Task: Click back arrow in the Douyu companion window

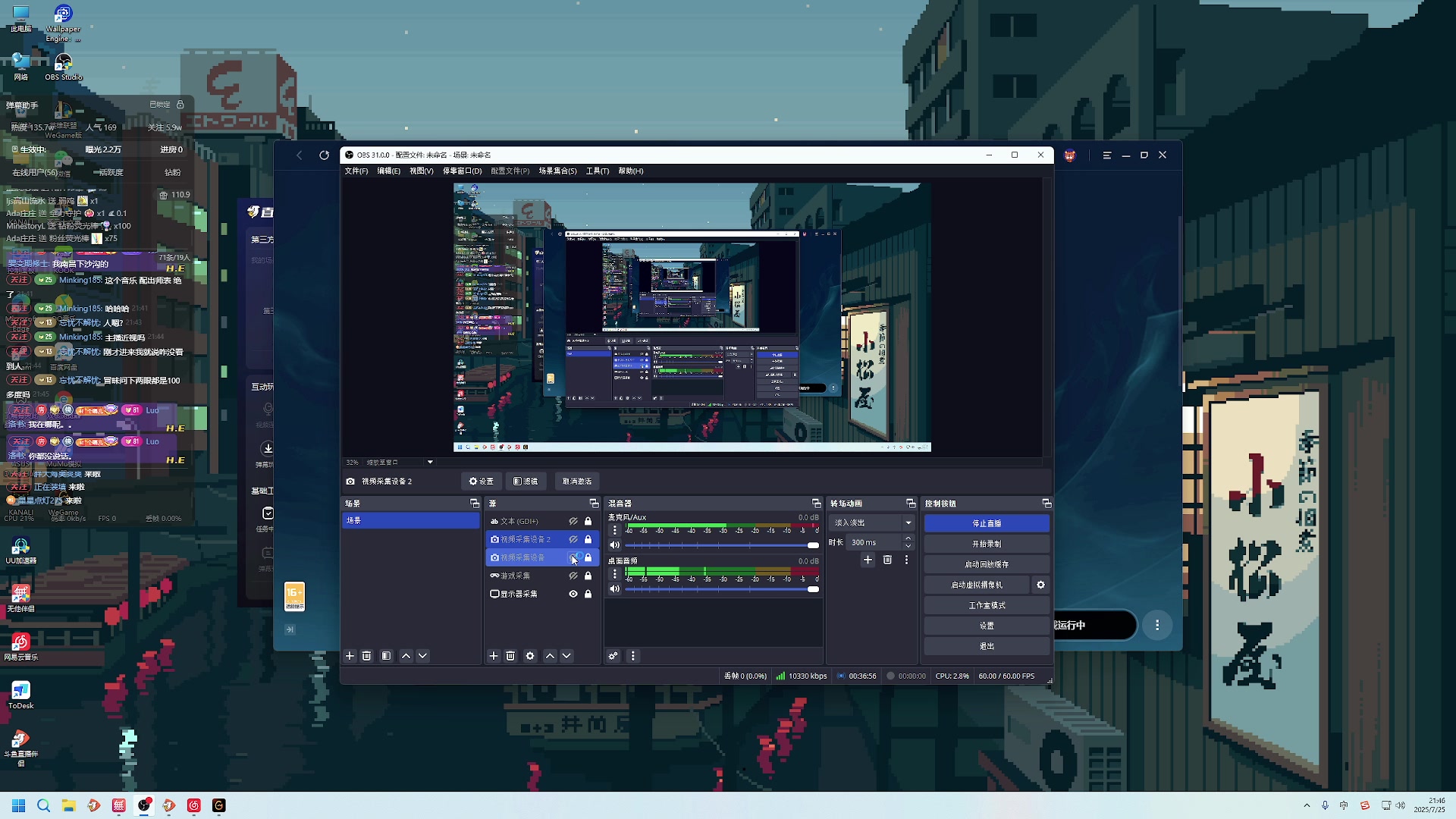Action: tap(300, 155)
